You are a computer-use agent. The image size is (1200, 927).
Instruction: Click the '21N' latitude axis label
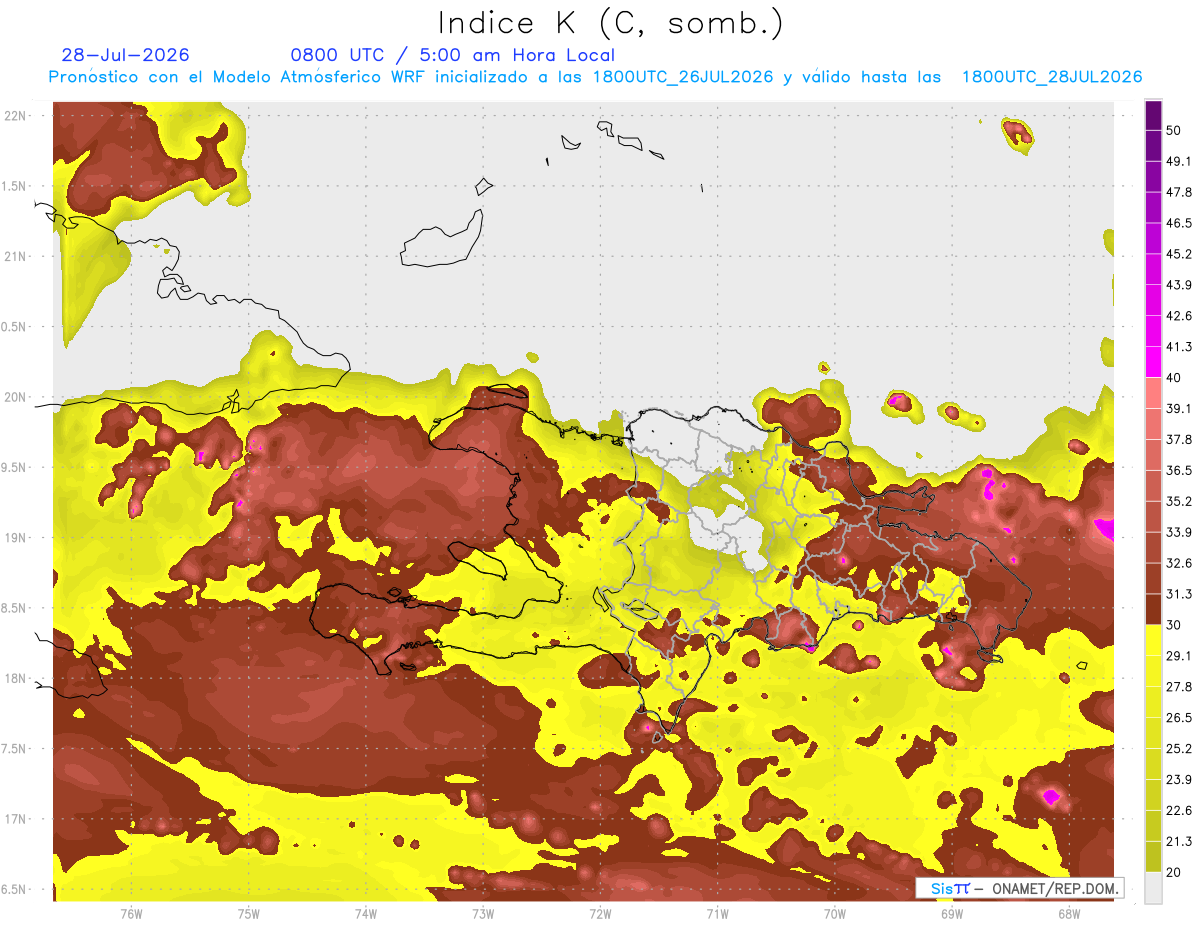[x=17, y=256]
